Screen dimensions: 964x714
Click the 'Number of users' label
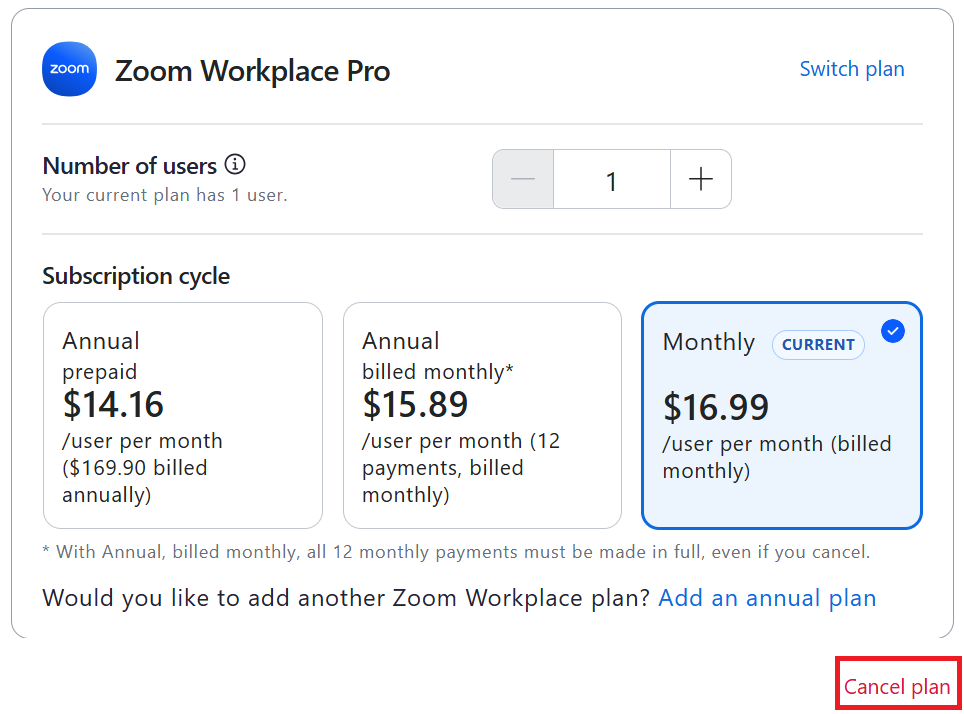130,166
